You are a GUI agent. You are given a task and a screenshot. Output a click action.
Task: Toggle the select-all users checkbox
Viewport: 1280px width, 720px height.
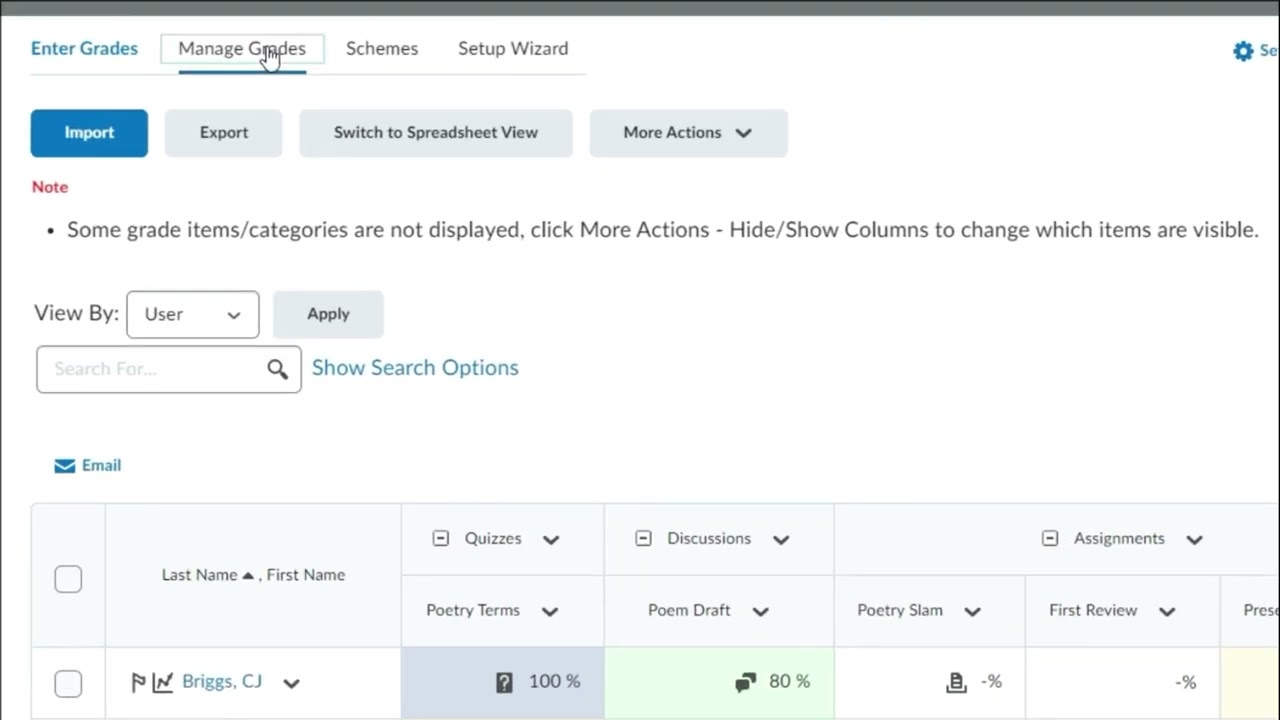pyautogui.click(x=68, y=579)
